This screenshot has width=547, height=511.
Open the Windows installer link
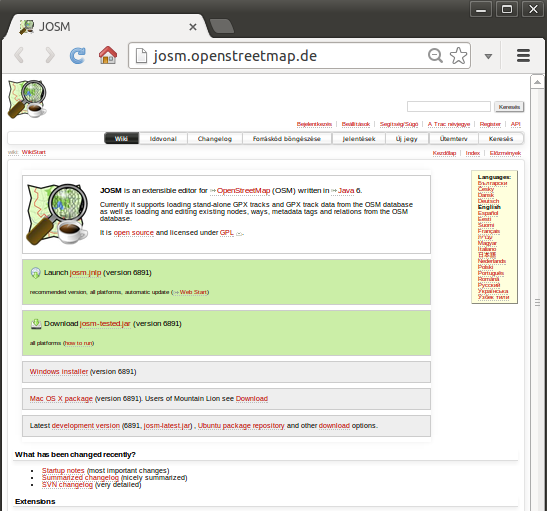[59, 372]
